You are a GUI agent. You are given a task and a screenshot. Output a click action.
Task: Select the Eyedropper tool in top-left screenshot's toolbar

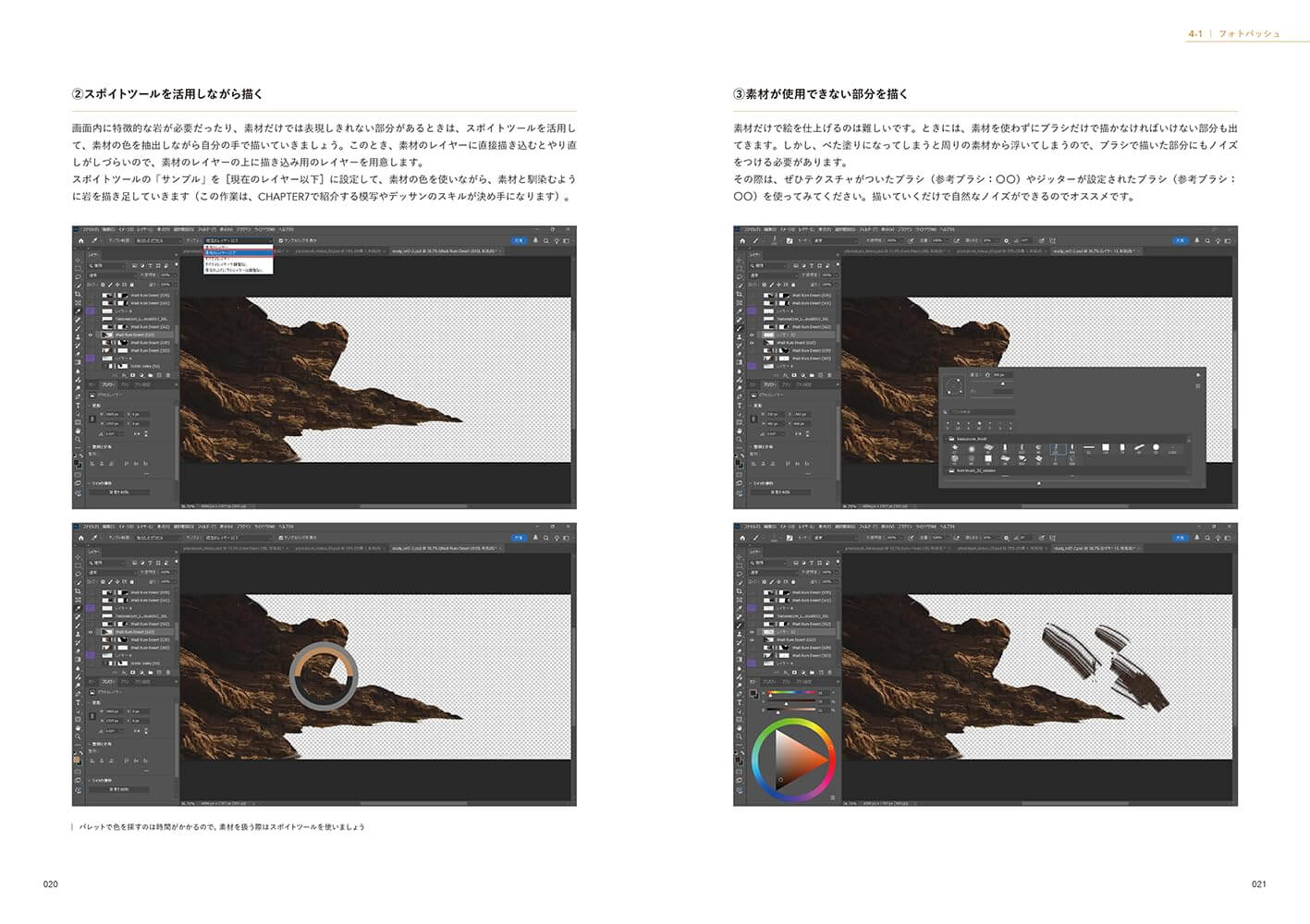pyautogui.click(x=79, y=311)
